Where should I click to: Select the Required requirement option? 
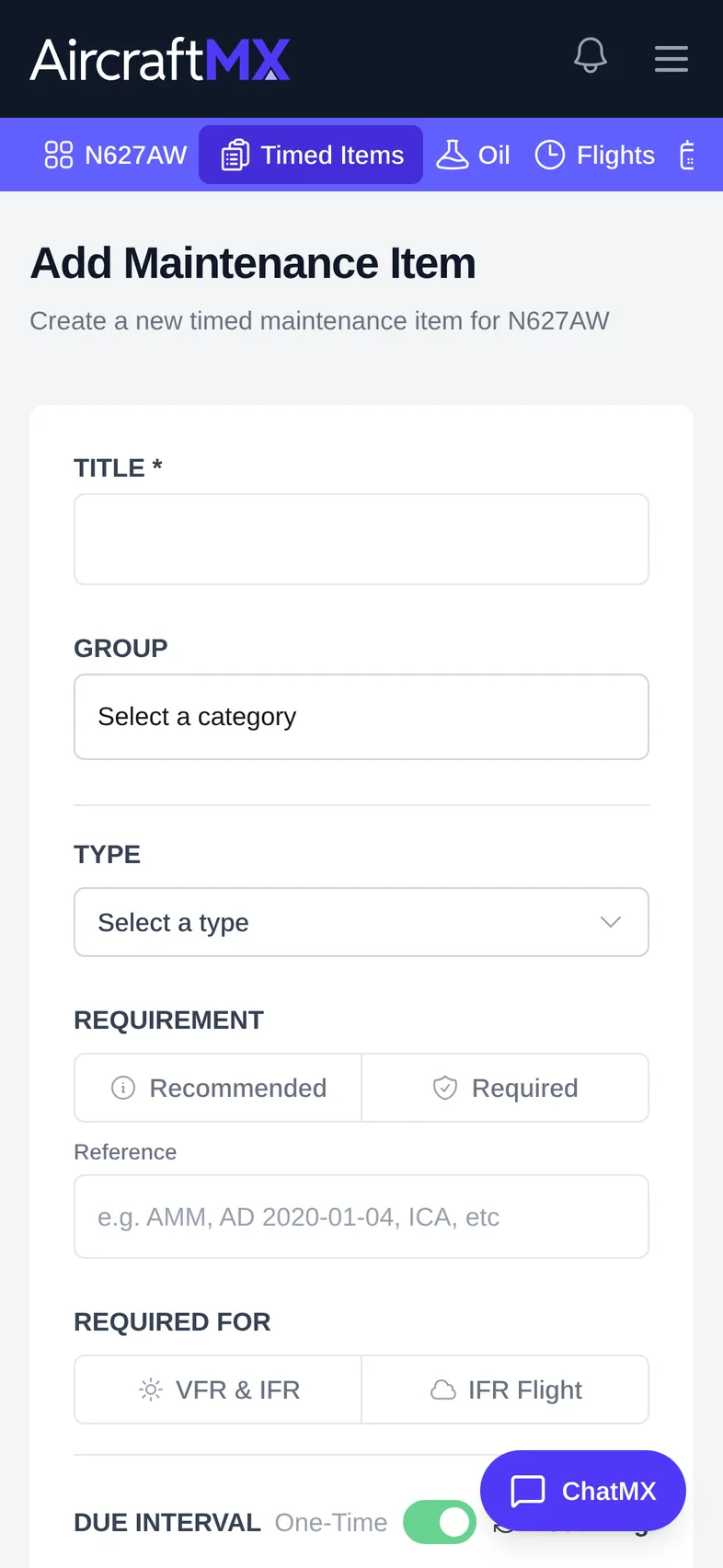(x=505, y=1088)
